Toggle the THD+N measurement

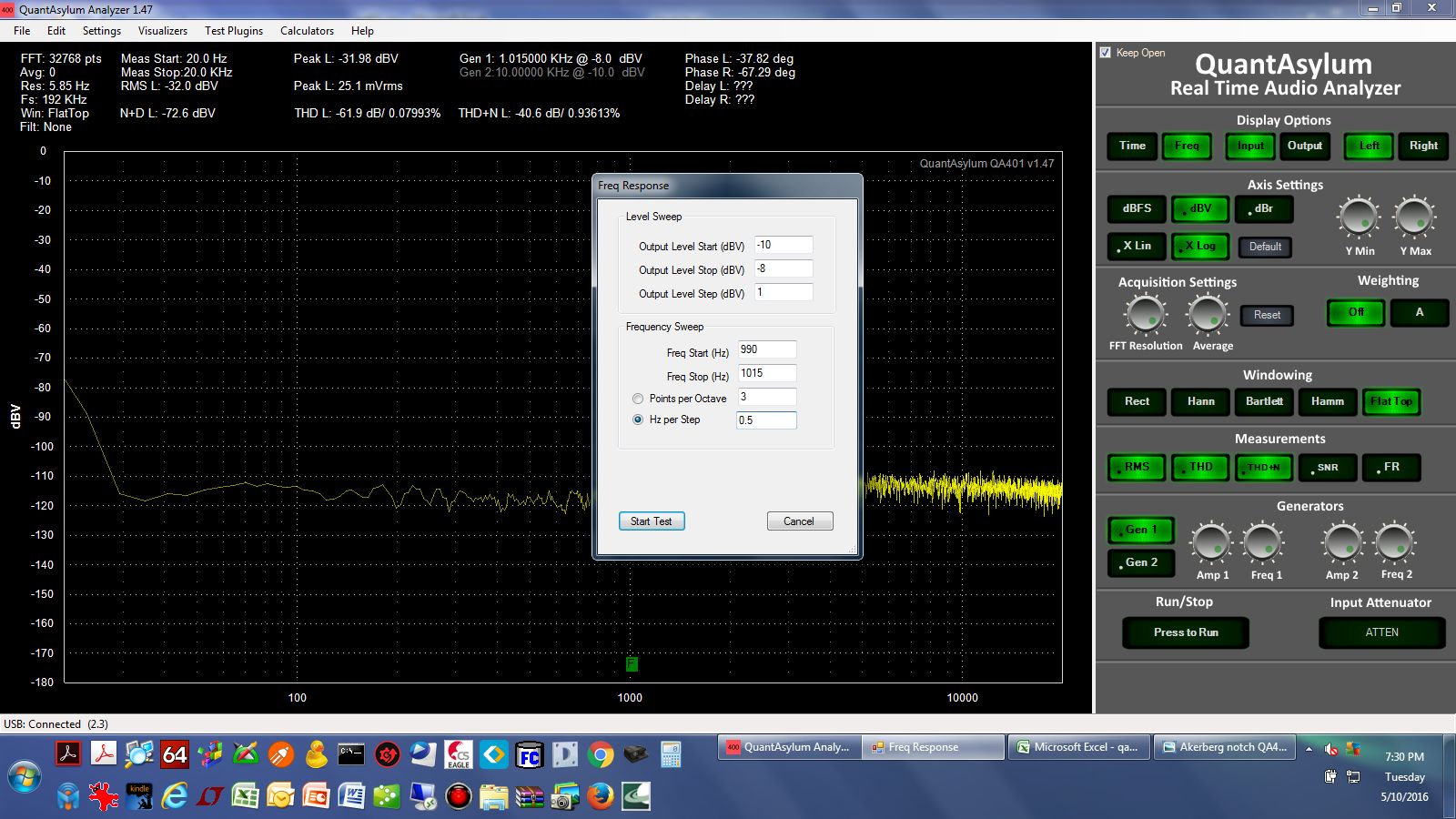click(1264, 467)
